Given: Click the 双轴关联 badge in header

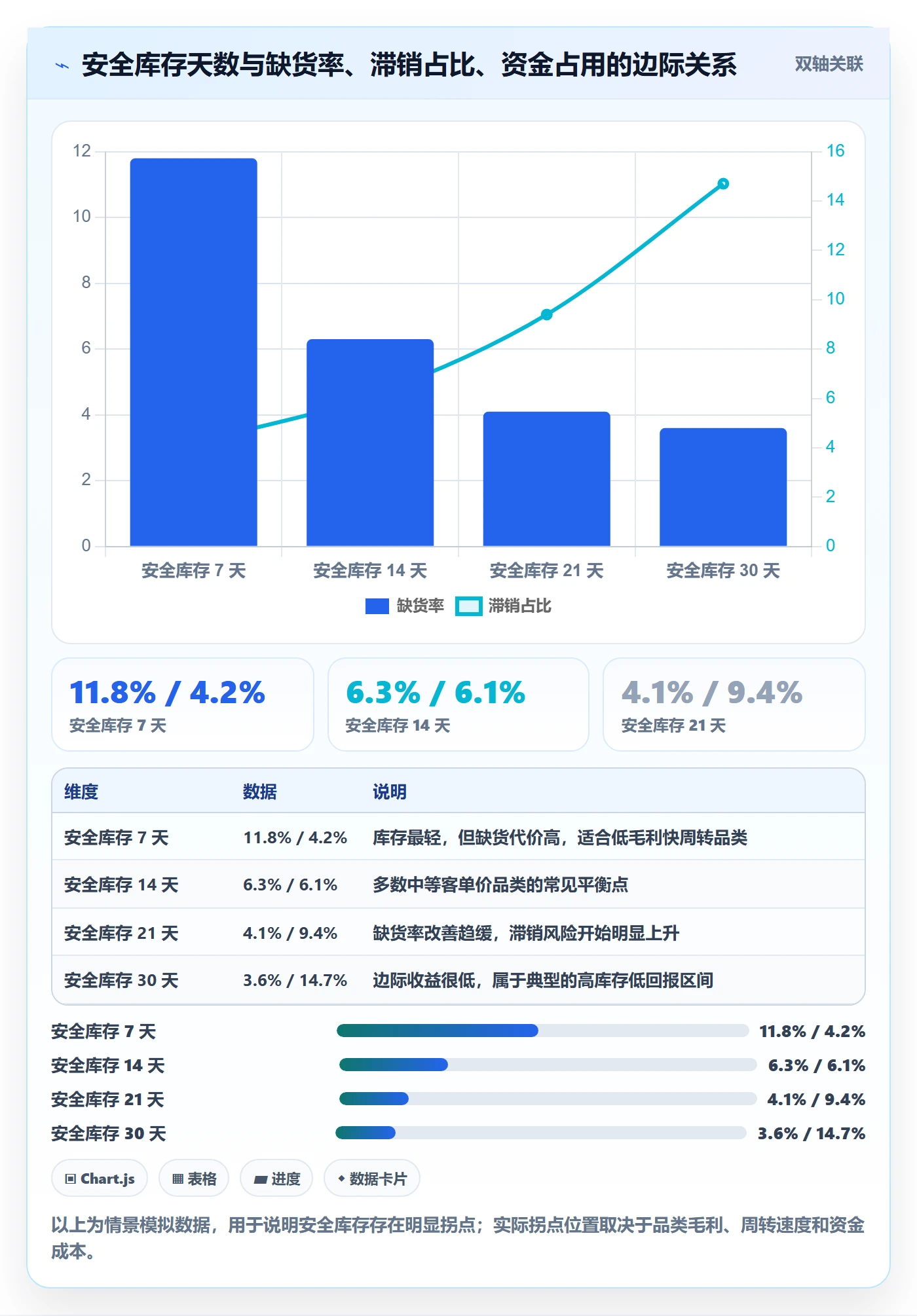Looking at the screenshot, I should [829, 64].
